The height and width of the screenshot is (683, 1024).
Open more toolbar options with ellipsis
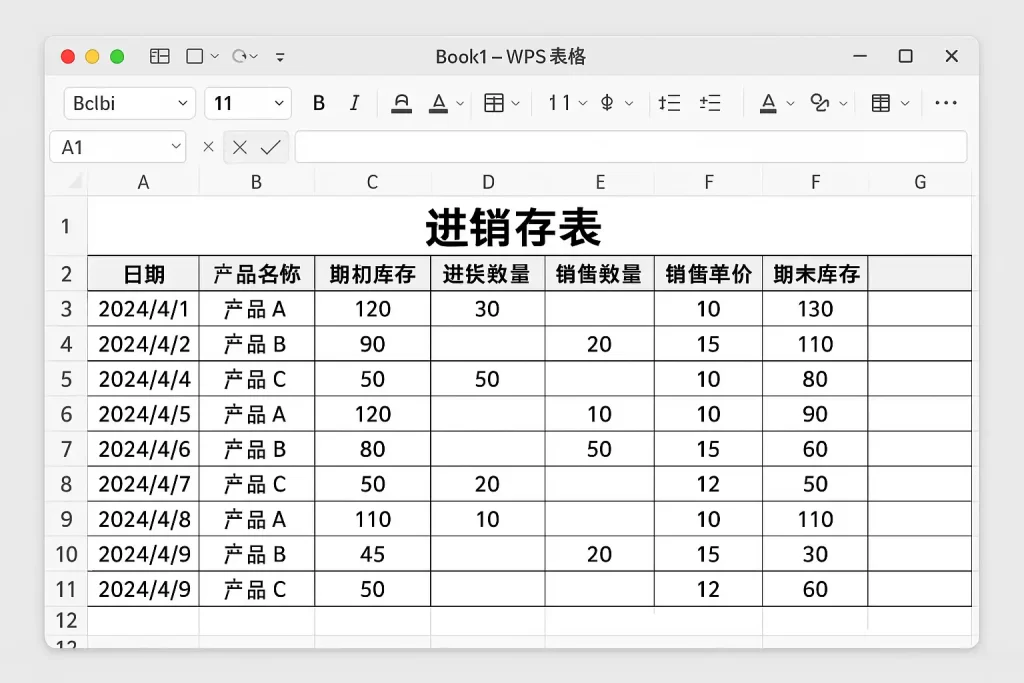[946, 103]
